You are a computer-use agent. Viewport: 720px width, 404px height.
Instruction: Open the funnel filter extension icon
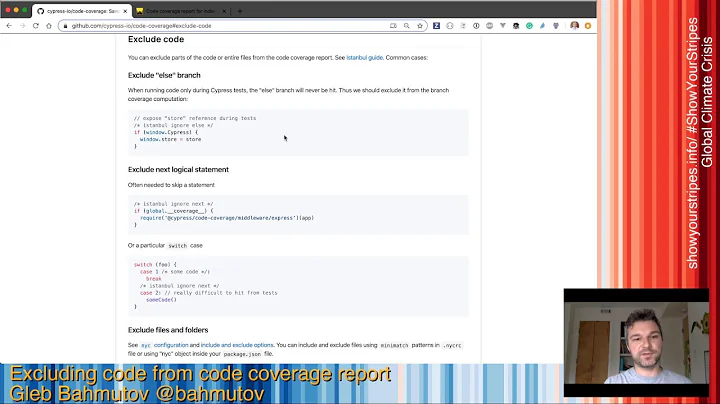(x=503, y=26)
